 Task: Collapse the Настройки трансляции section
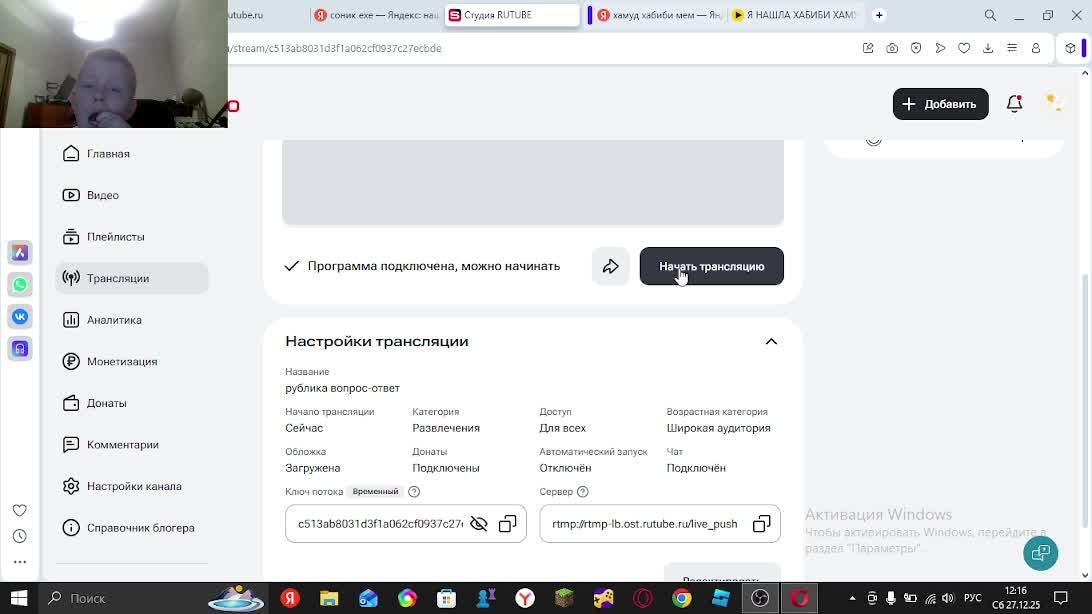(771, 341)
